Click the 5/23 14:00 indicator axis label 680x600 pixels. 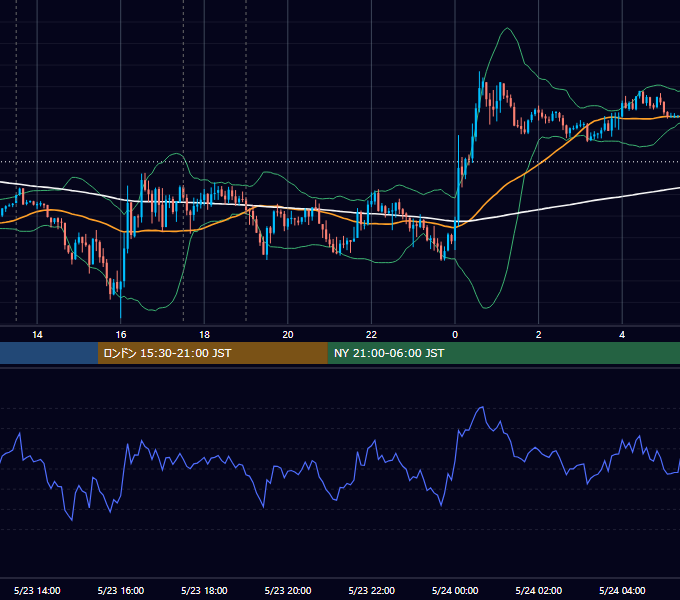pyautogui.click(x=37, y=590)
